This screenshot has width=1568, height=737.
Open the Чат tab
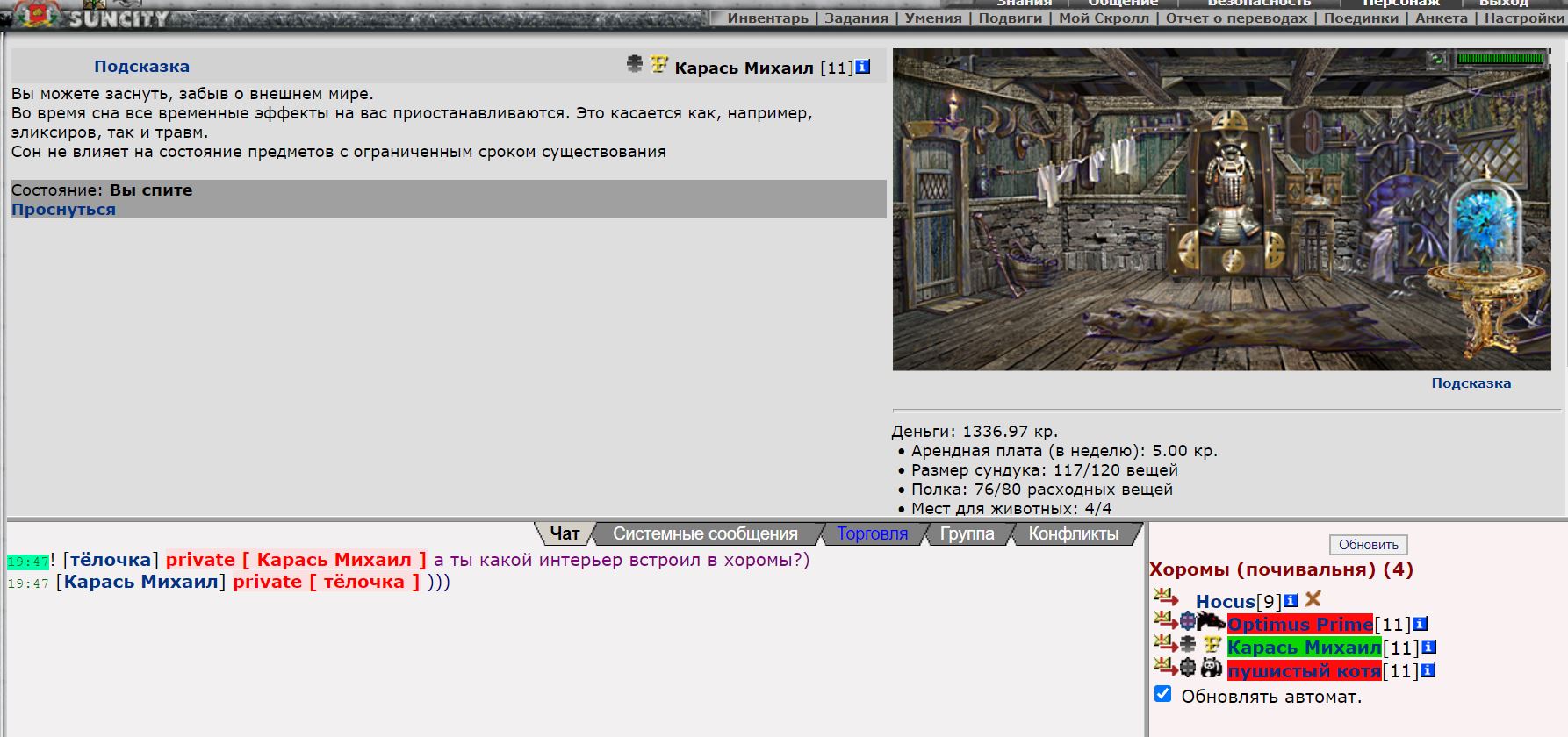tap(565, 533)
